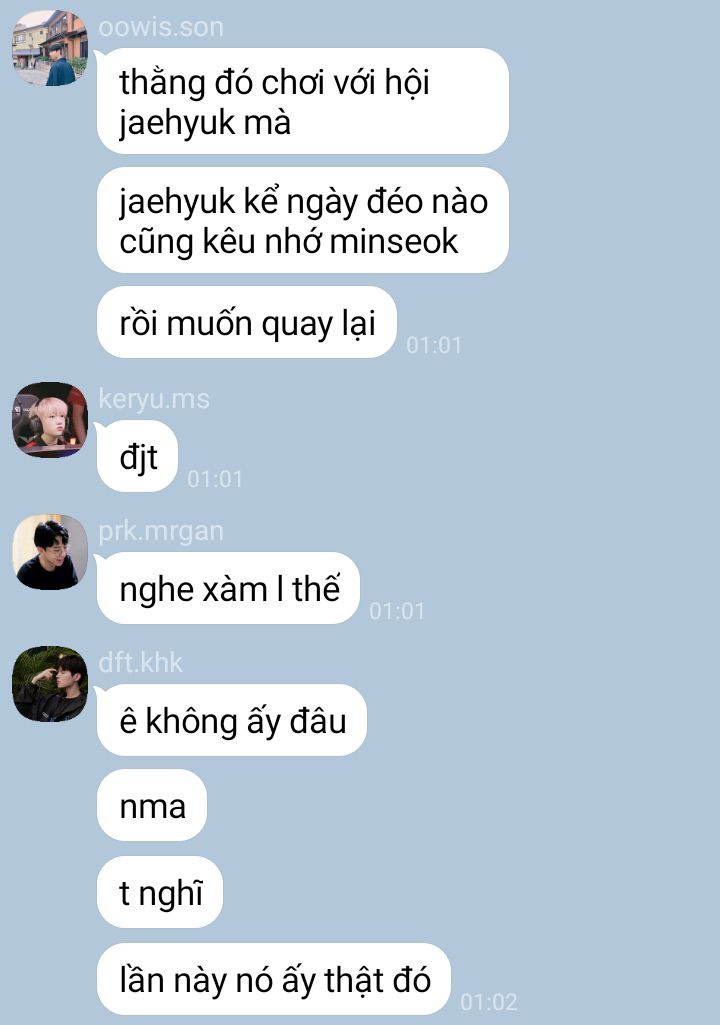Open oowis.son profile picture
The image size is (720, 1025).
pos(50,48)
